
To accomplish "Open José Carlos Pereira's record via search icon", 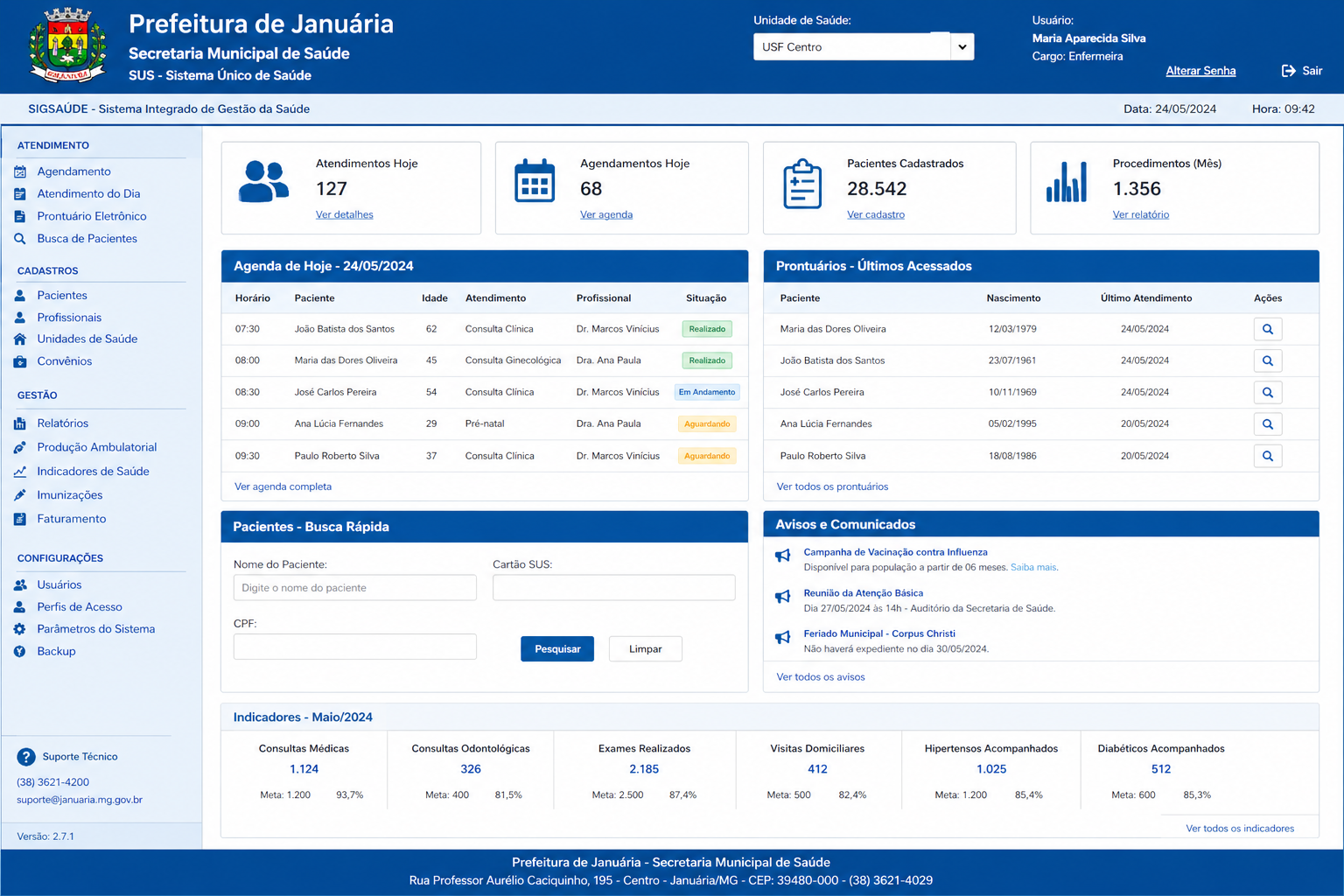I will point(1267,393).
